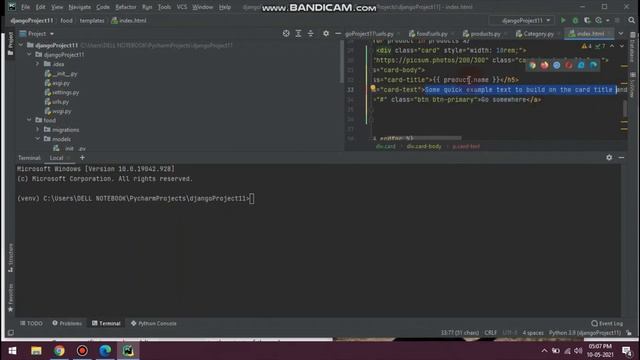Jump to next highlighted error down arrow
Viewport: 640px width, 360px height.
(x=622, y=46)
